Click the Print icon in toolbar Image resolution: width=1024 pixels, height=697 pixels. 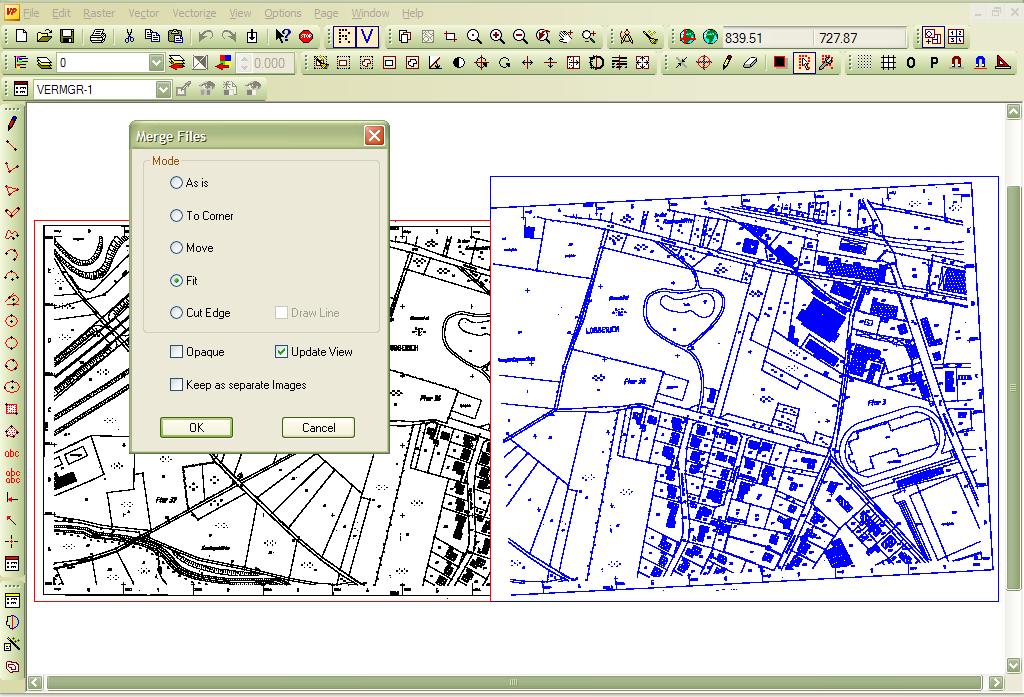97,37
